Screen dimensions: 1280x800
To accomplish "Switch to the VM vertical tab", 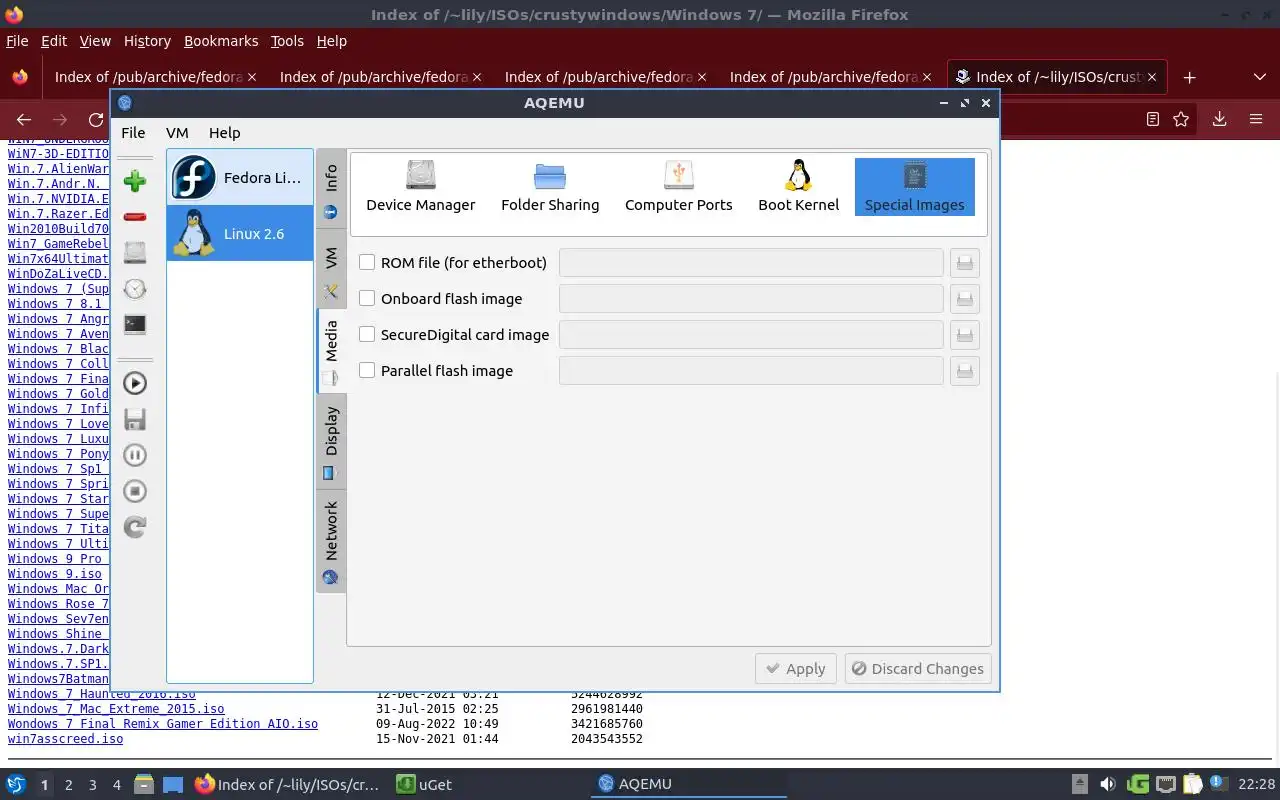I will tap(331, 270).
